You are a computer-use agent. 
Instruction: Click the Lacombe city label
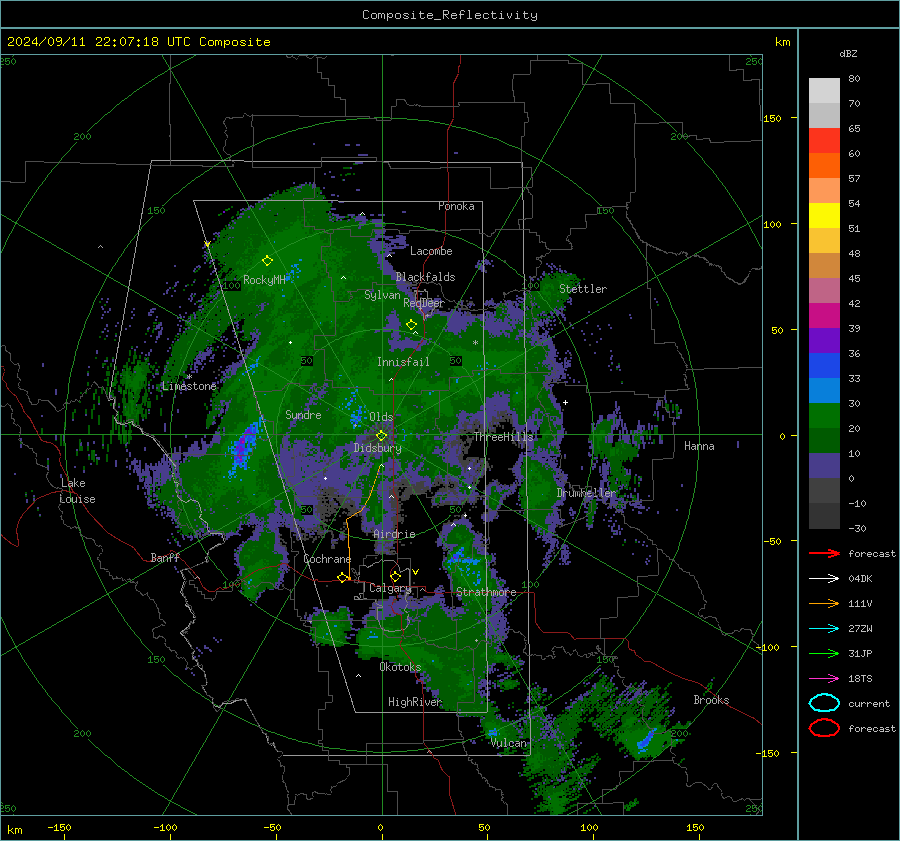431,251
